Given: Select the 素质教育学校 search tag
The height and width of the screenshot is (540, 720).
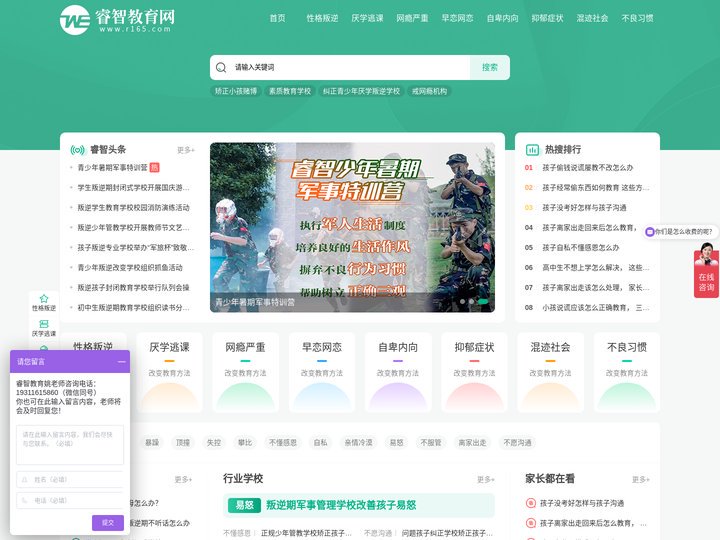Looking at the screenshot, I should 290,91.
